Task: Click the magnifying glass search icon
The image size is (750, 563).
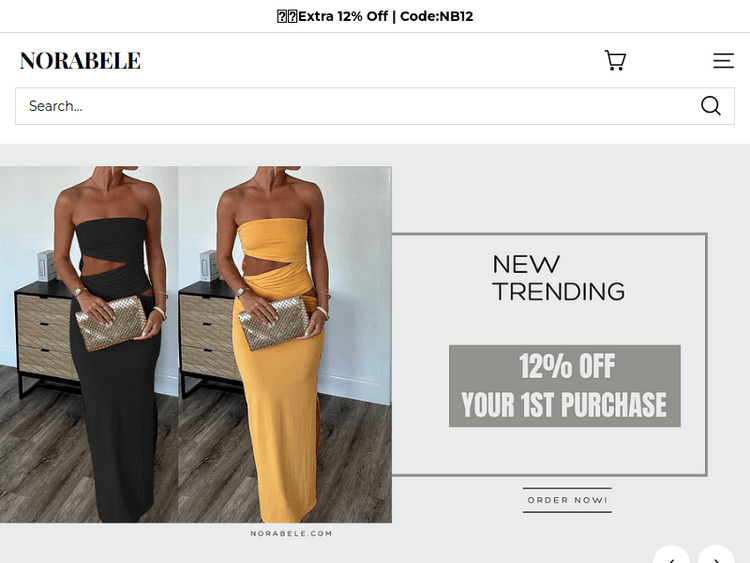Action: [x=711, y=106]
